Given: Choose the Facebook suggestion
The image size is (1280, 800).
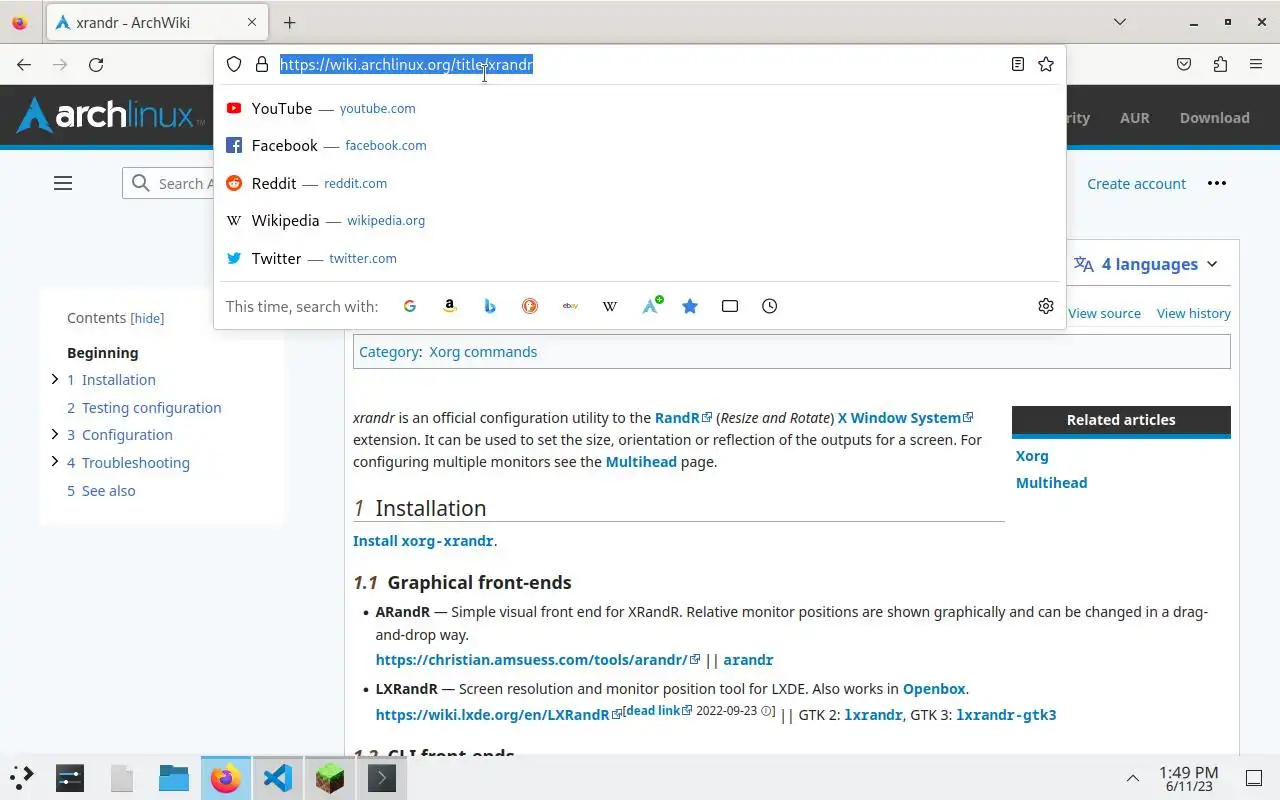Looking at the screenshot, I should click(x=640, y=145).
